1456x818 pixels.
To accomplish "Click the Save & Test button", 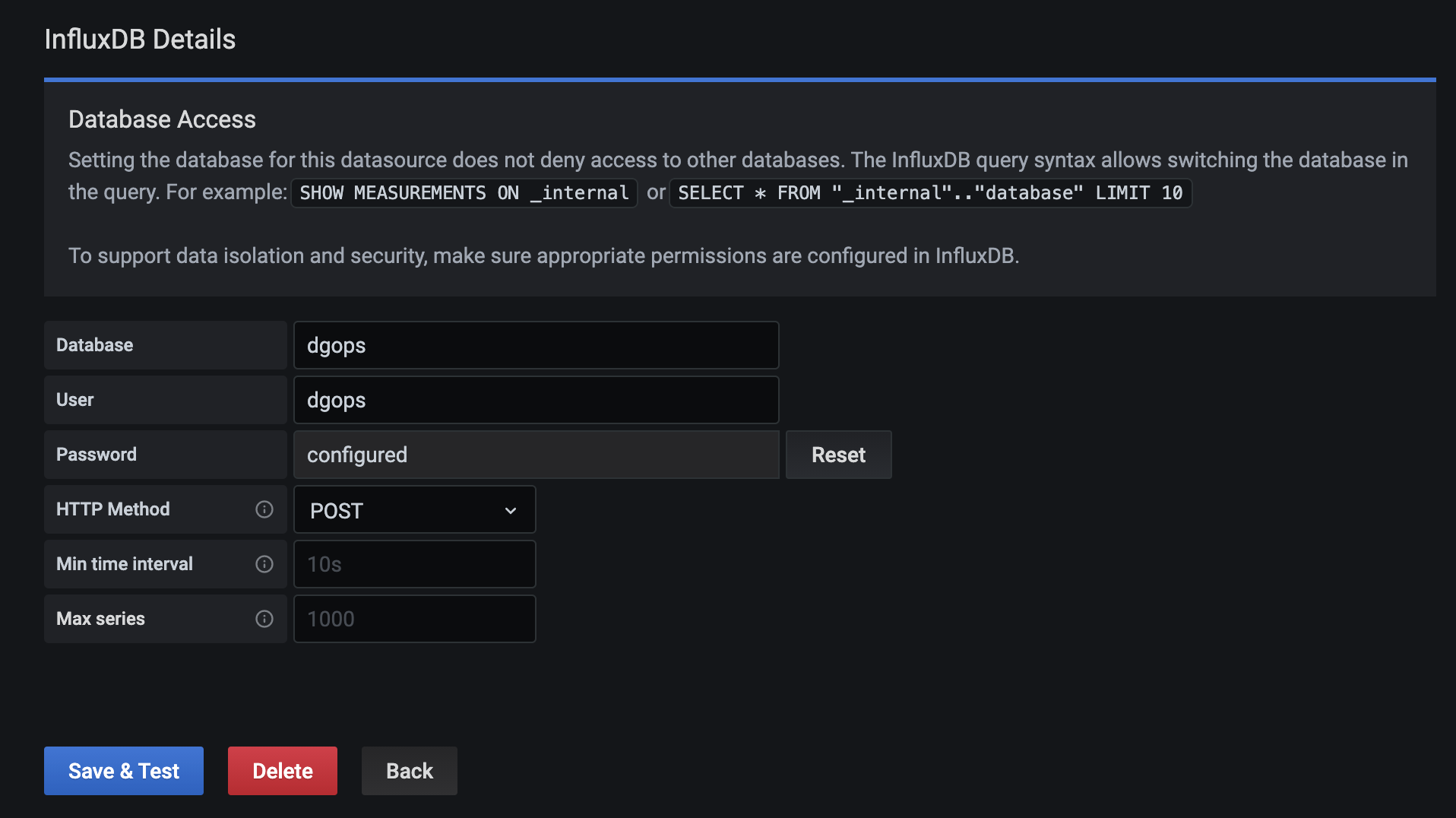I will point(123,770).
